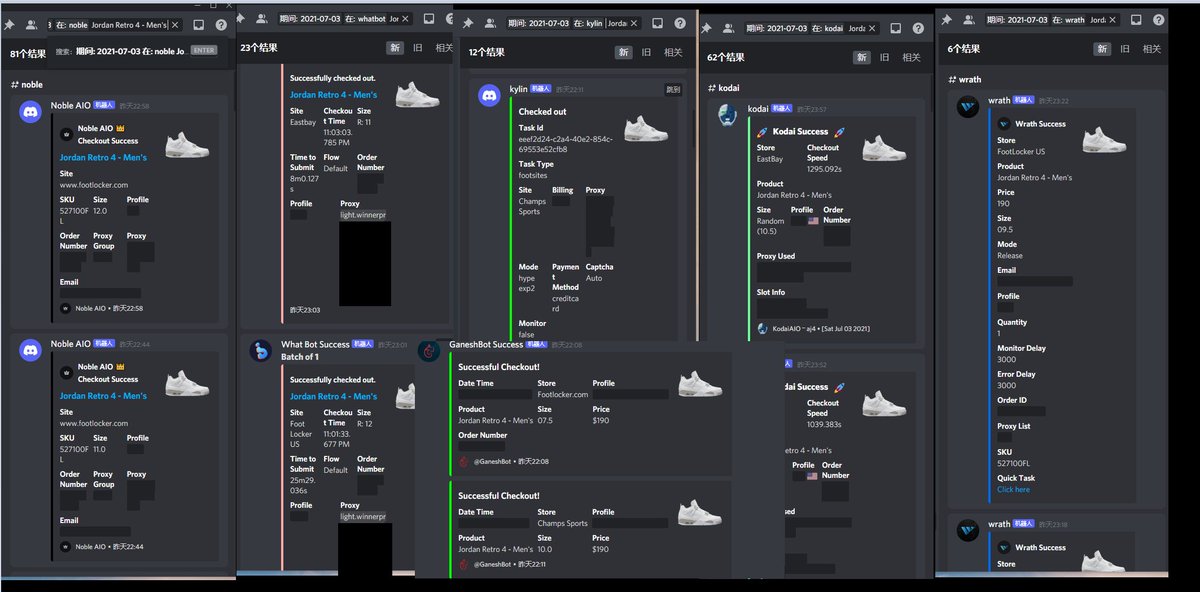Select 旧 sort tab in kodai results
The width and height of the screenshot is (1200, 592).
(884, 58)
